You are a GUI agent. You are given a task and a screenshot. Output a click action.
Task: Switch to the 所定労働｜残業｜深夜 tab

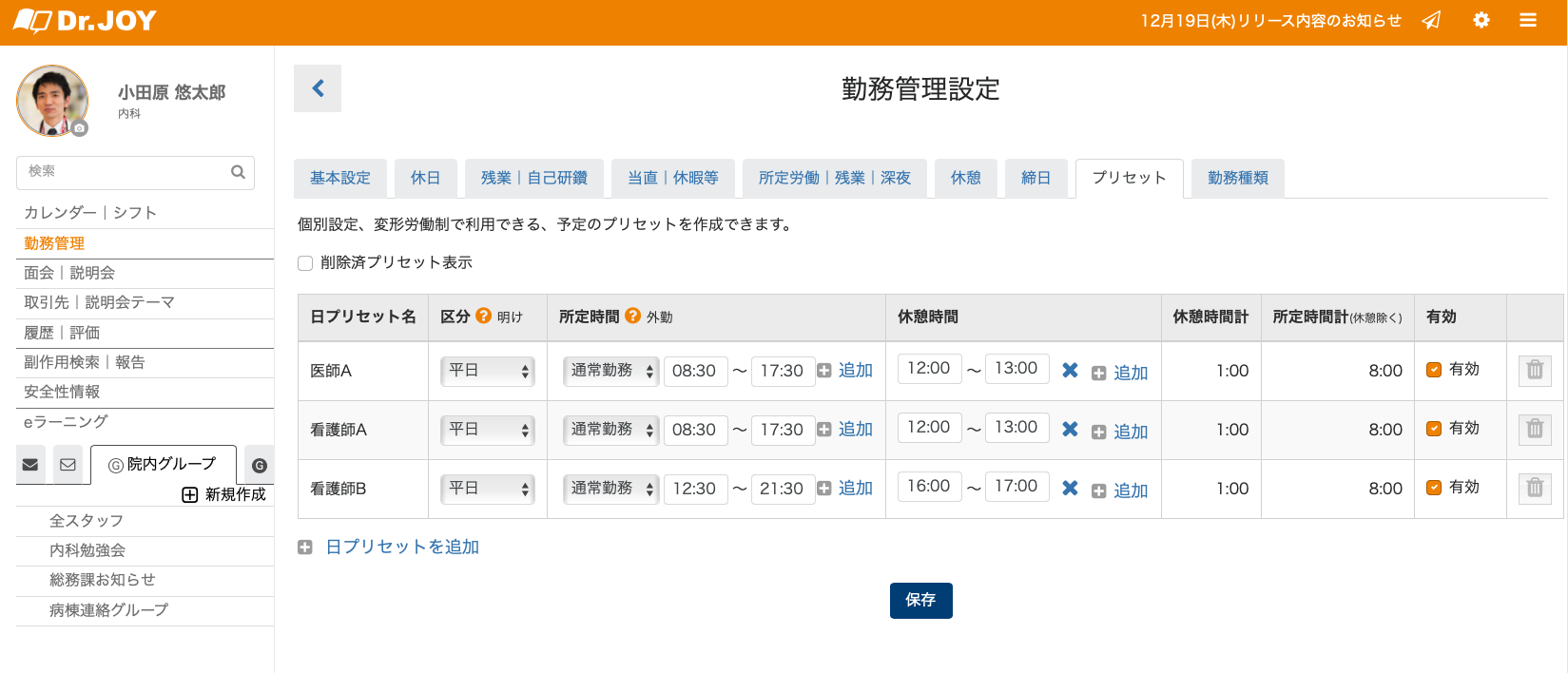point(835,178)
